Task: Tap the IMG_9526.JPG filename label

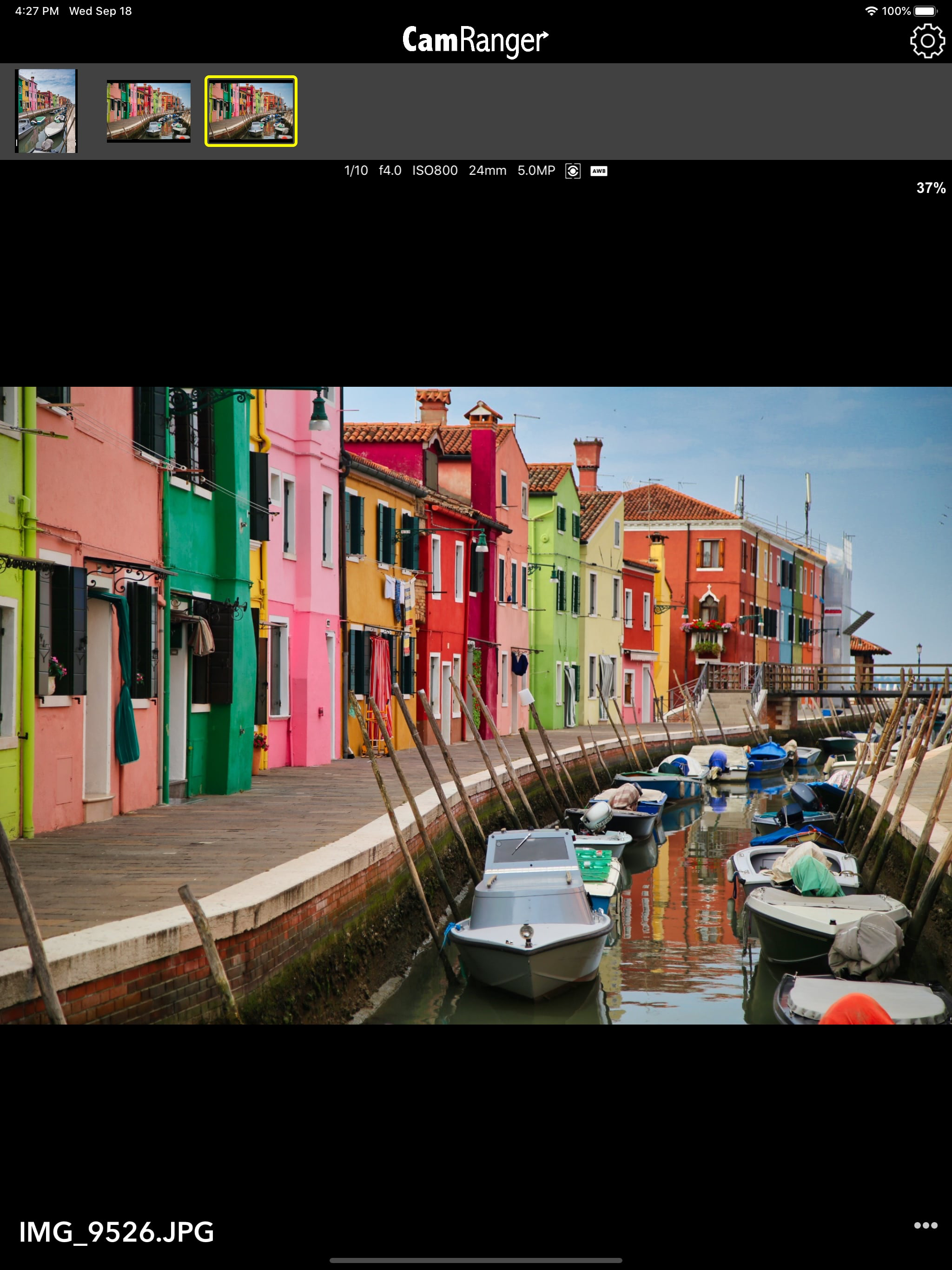Action: [x=117, y=1232]
